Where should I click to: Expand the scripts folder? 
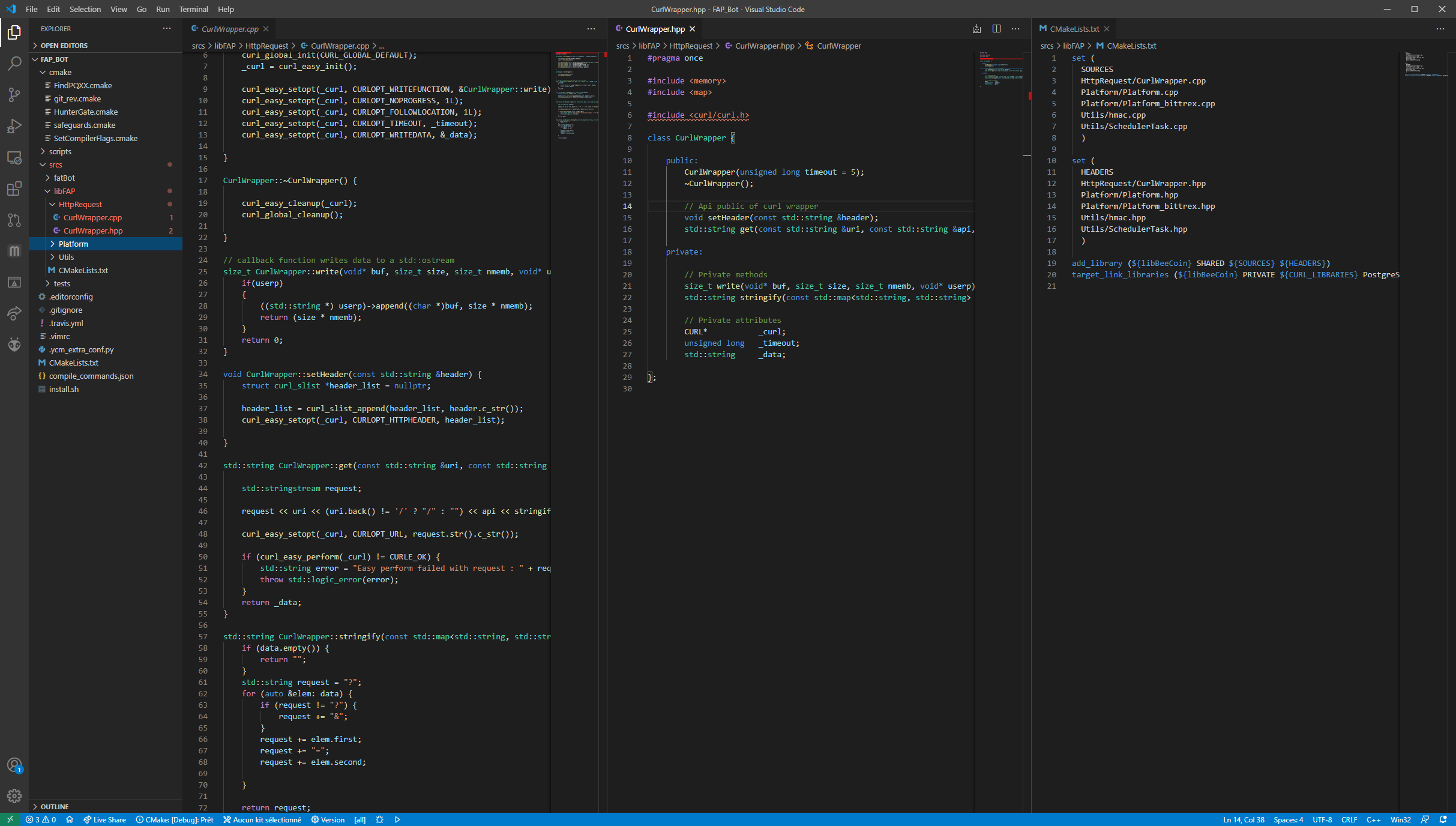[106, 151]
